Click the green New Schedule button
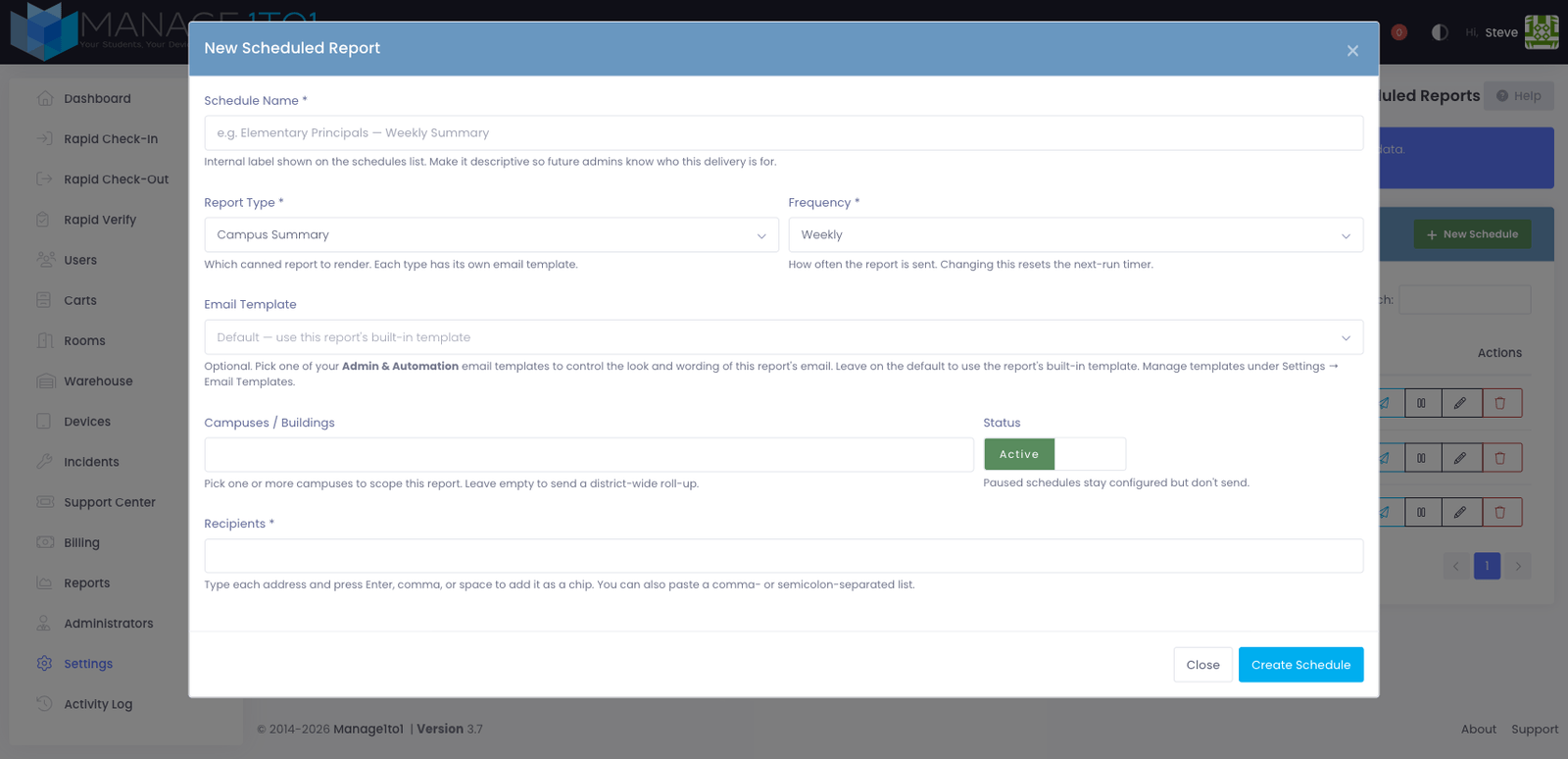1568x759 pixels. 1472,234
